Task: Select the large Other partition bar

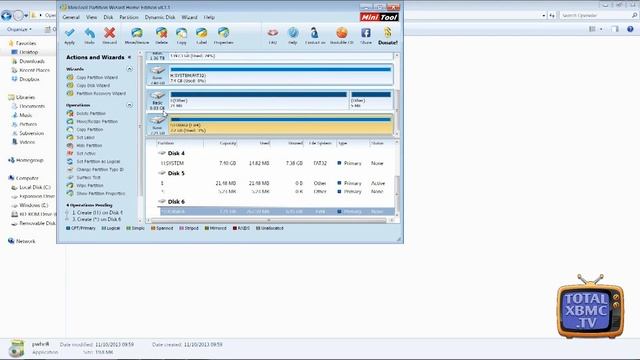Action: 259,100
